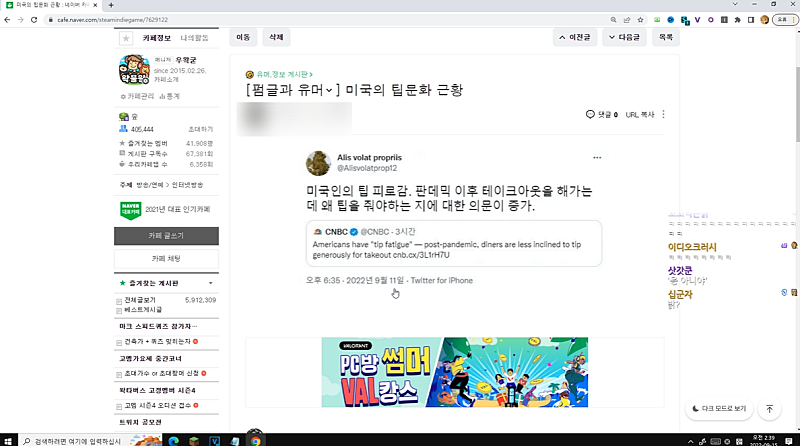
Task: Open 초대가수 or 초대할머 신청 board
Action: pos(161,374)
